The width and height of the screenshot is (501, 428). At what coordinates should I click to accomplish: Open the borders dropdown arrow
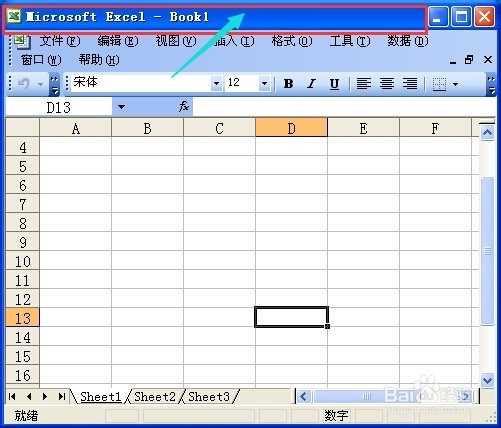click(x=455, y=84)
